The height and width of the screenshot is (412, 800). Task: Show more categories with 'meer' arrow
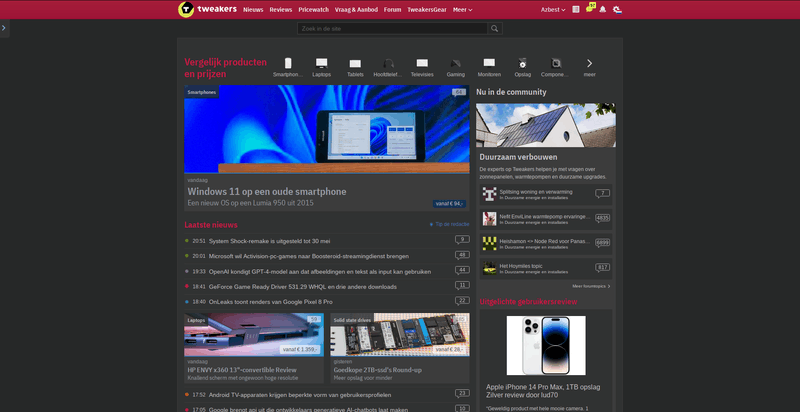point(589,67)
